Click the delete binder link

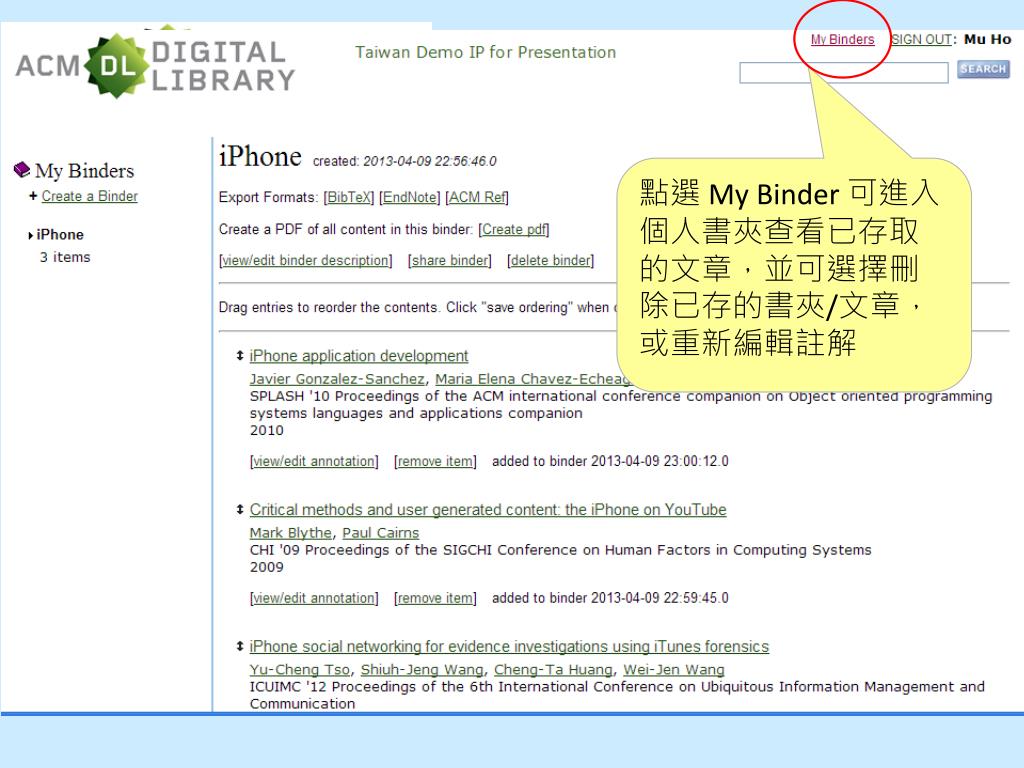551,260
